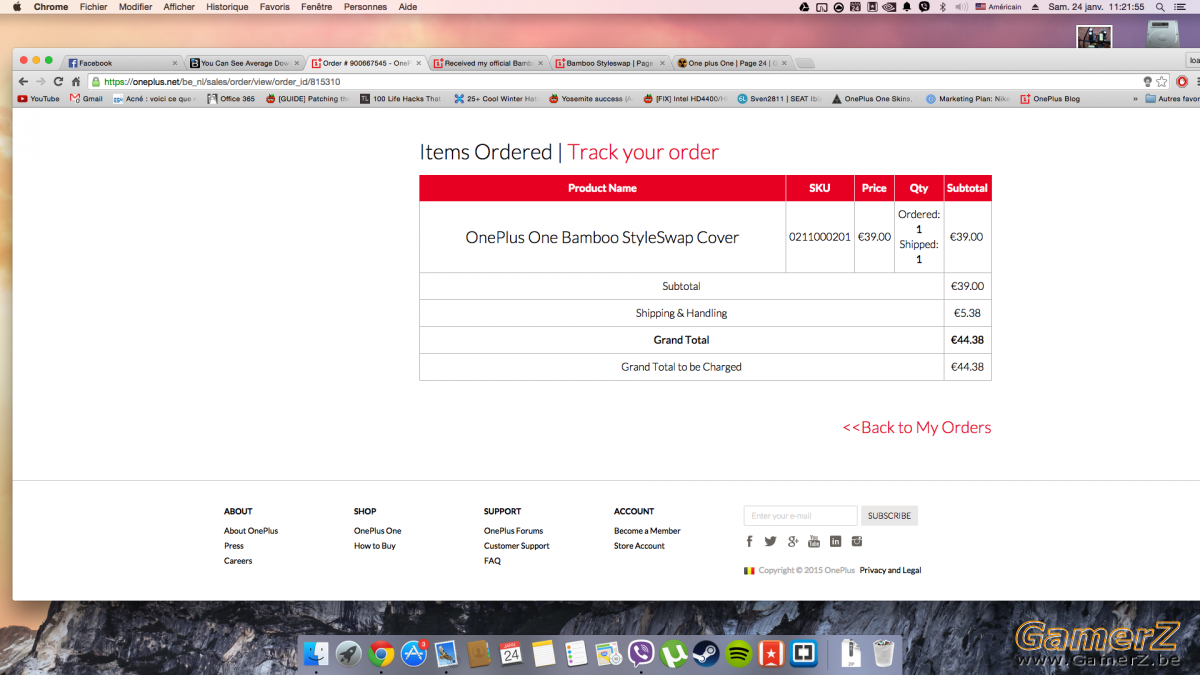This screenshot has width=1200, height=675.
Task: Open OnePlus Facebook page icon in footer
Action: (x=749, y=542)
